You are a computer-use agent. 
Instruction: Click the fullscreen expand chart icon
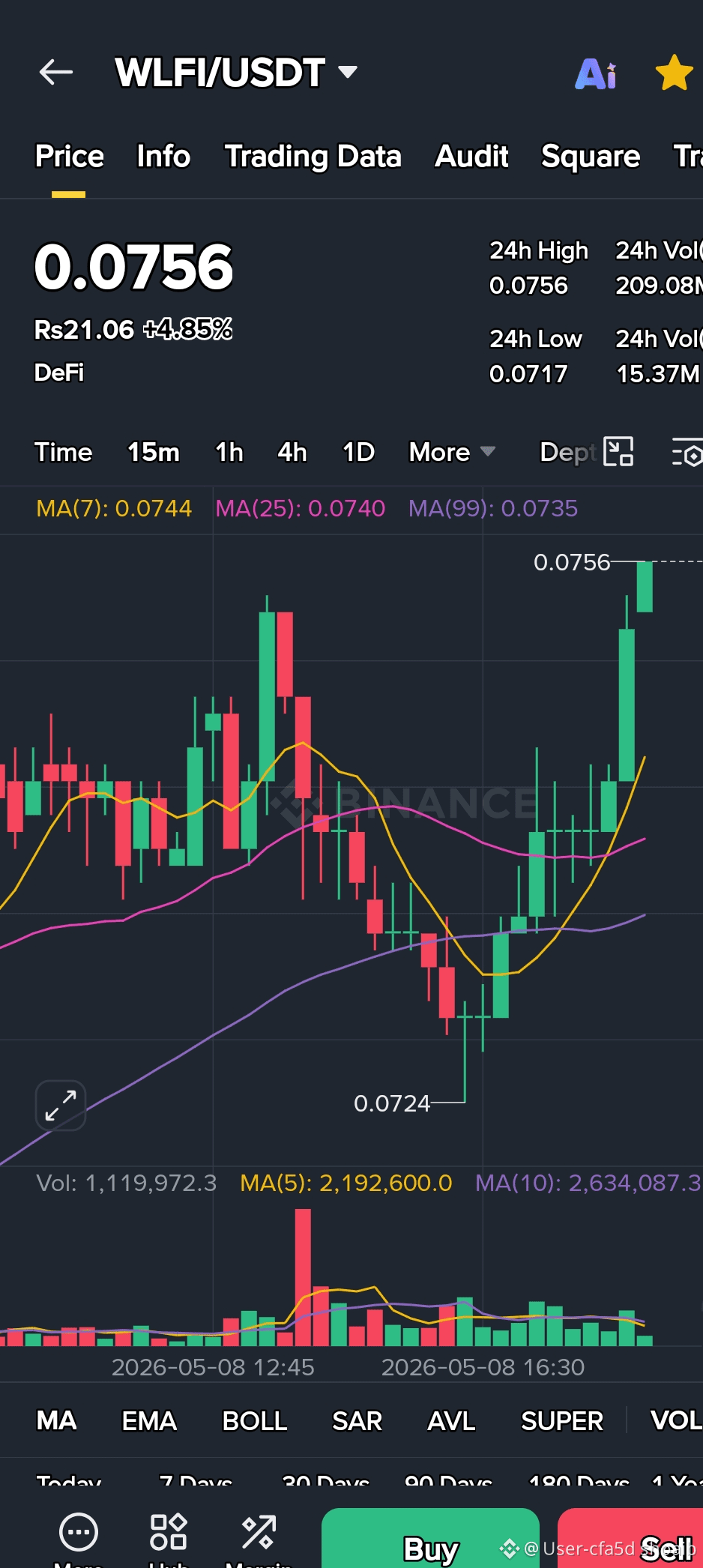click(61, 1106)
